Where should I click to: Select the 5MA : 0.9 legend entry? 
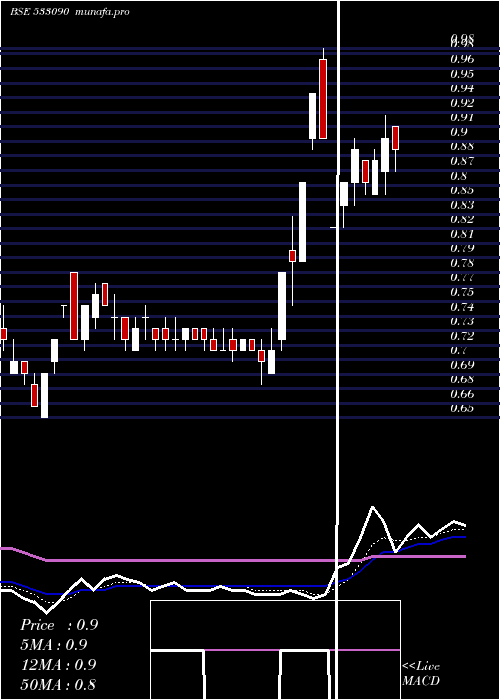(x=54, y=644)
